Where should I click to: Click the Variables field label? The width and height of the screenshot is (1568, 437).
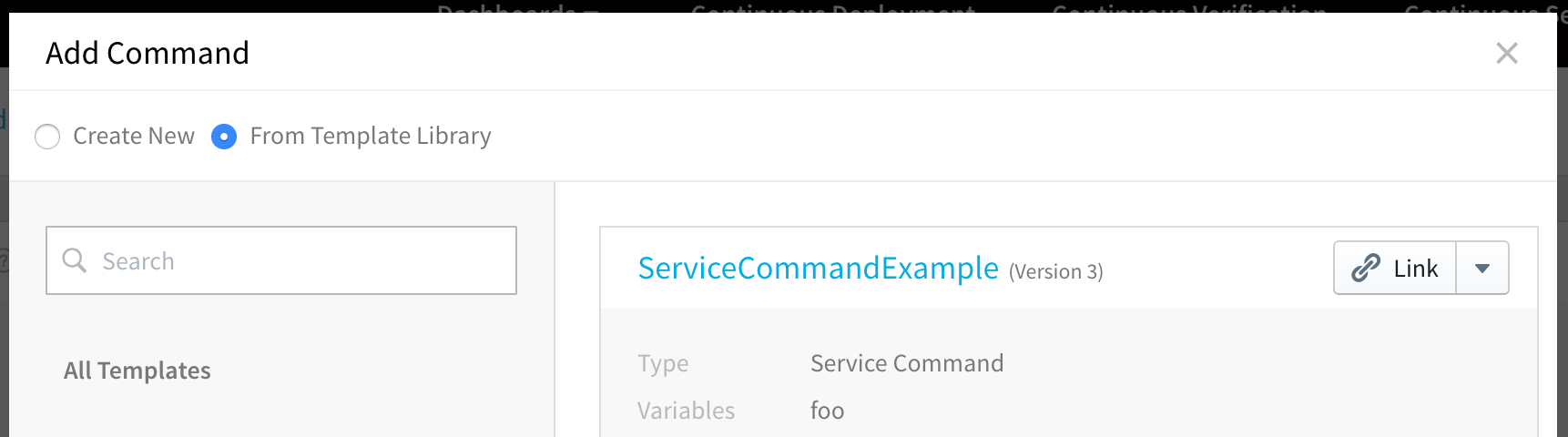(686, 411)
